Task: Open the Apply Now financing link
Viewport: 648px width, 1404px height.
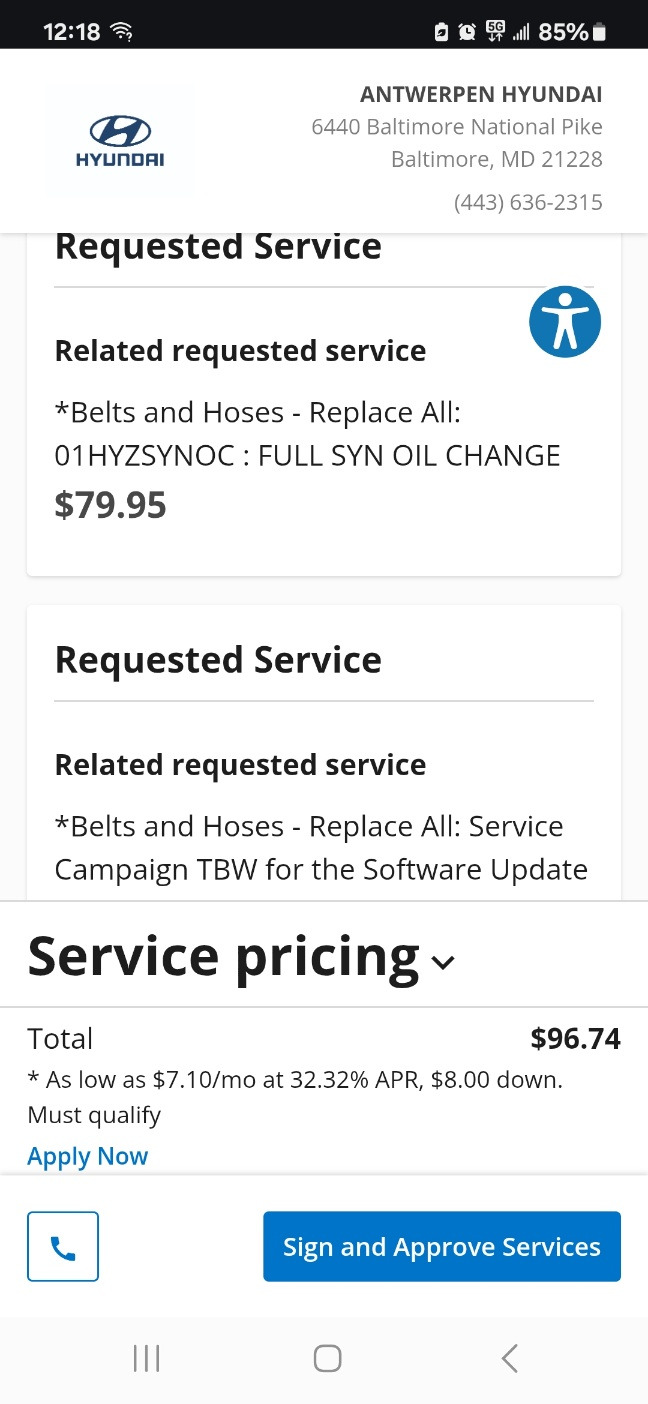Action: click(x=88, y=1156)
